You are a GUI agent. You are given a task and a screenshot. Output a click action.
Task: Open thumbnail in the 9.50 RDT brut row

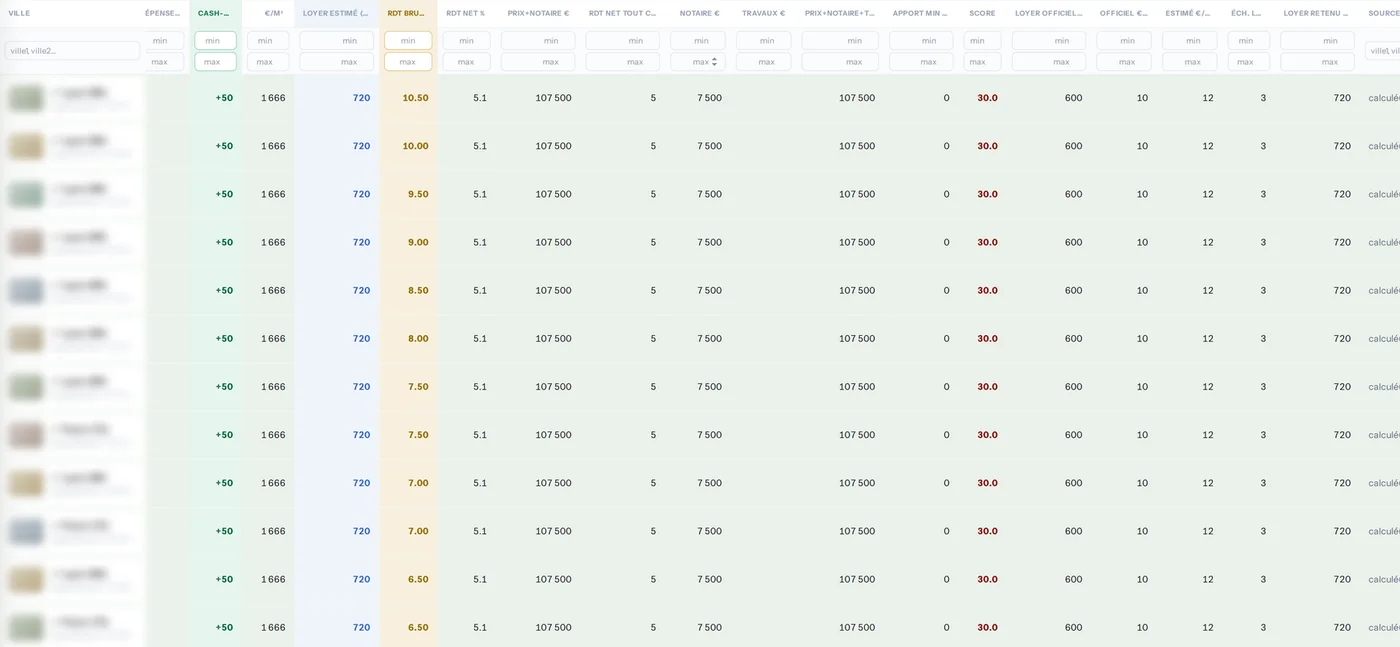[26, 194]
